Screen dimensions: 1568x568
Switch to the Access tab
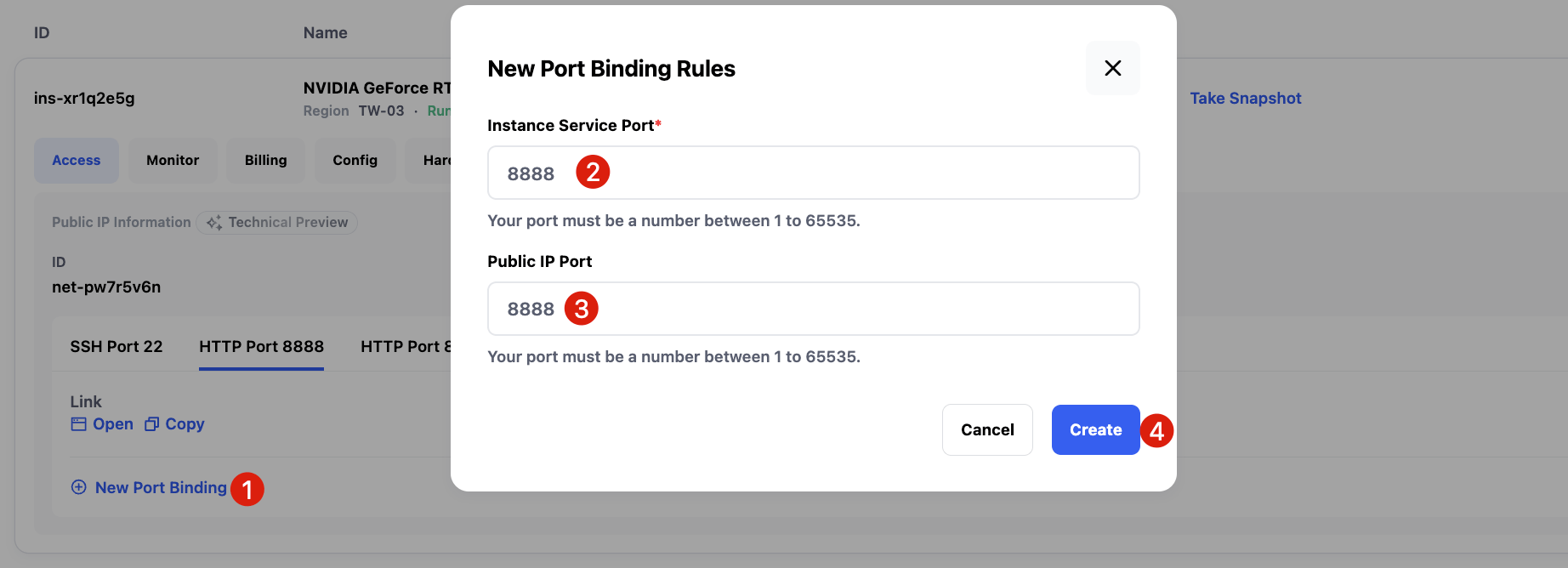click(x=77, y=161)
